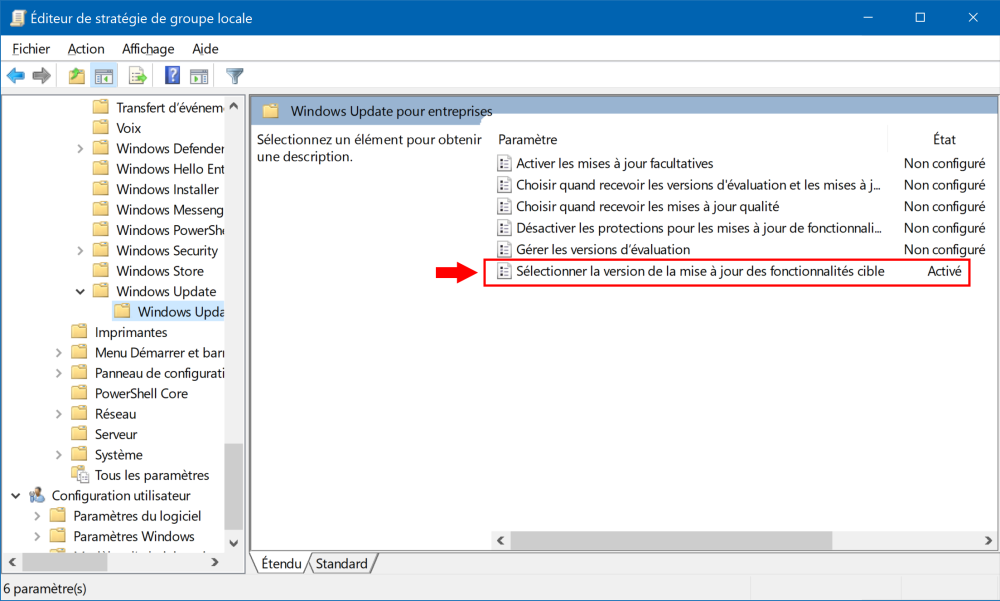Expand the Panneau de configuration node
The width and height of the screenshot is (1000, 601).
click(59, 373)
